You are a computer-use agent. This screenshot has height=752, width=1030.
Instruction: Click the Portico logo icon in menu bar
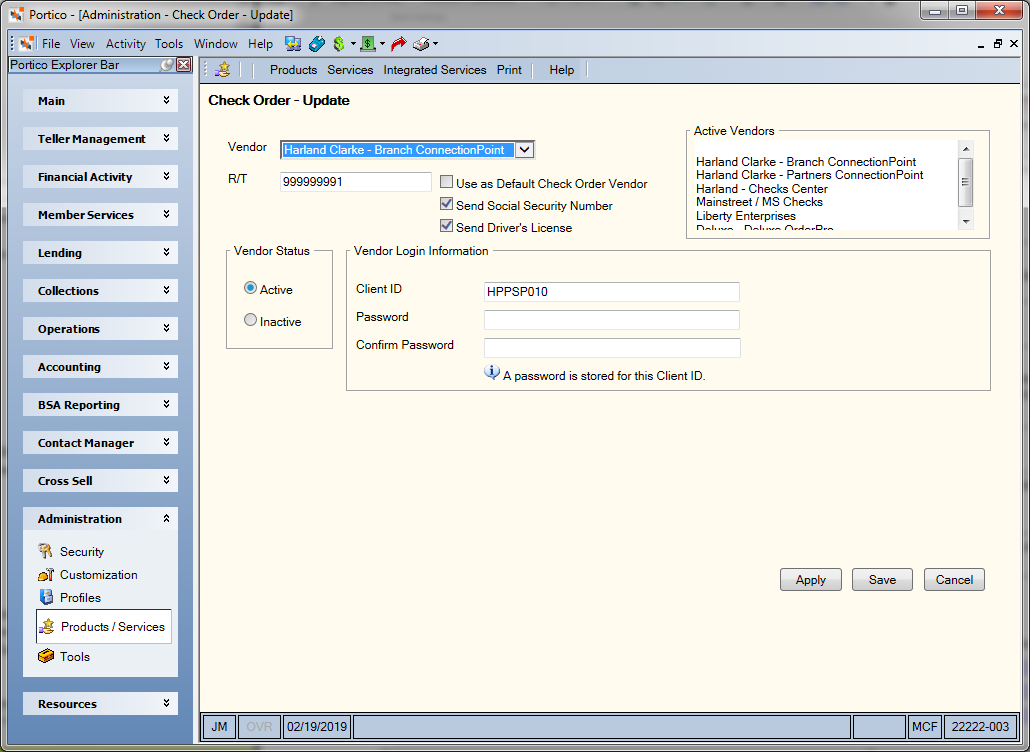coord(26,44)
